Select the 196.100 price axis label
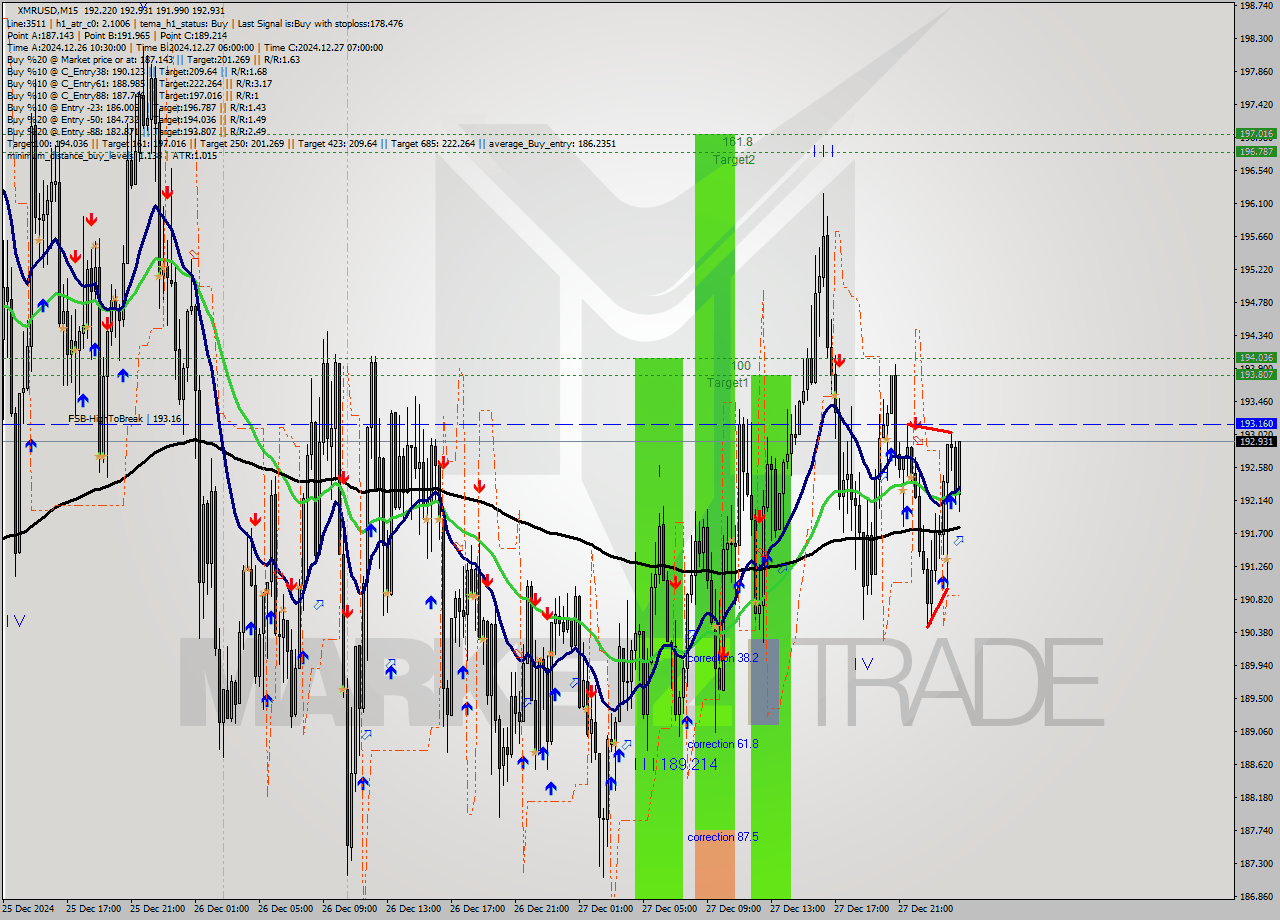 point(1256,204)
